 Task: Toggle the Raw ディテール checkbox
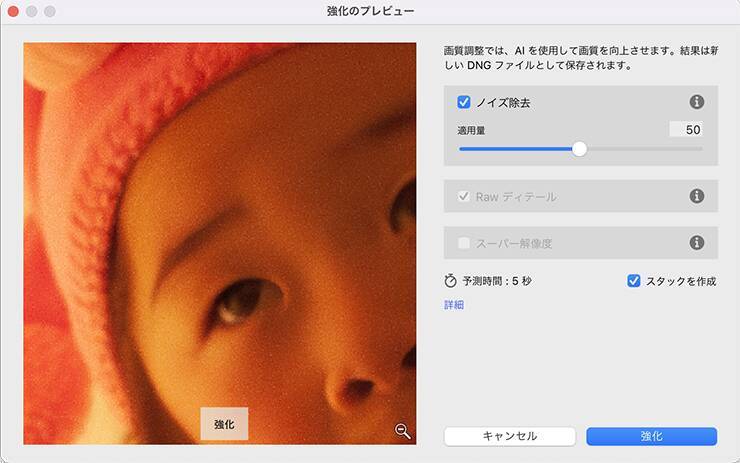(464, 196)
